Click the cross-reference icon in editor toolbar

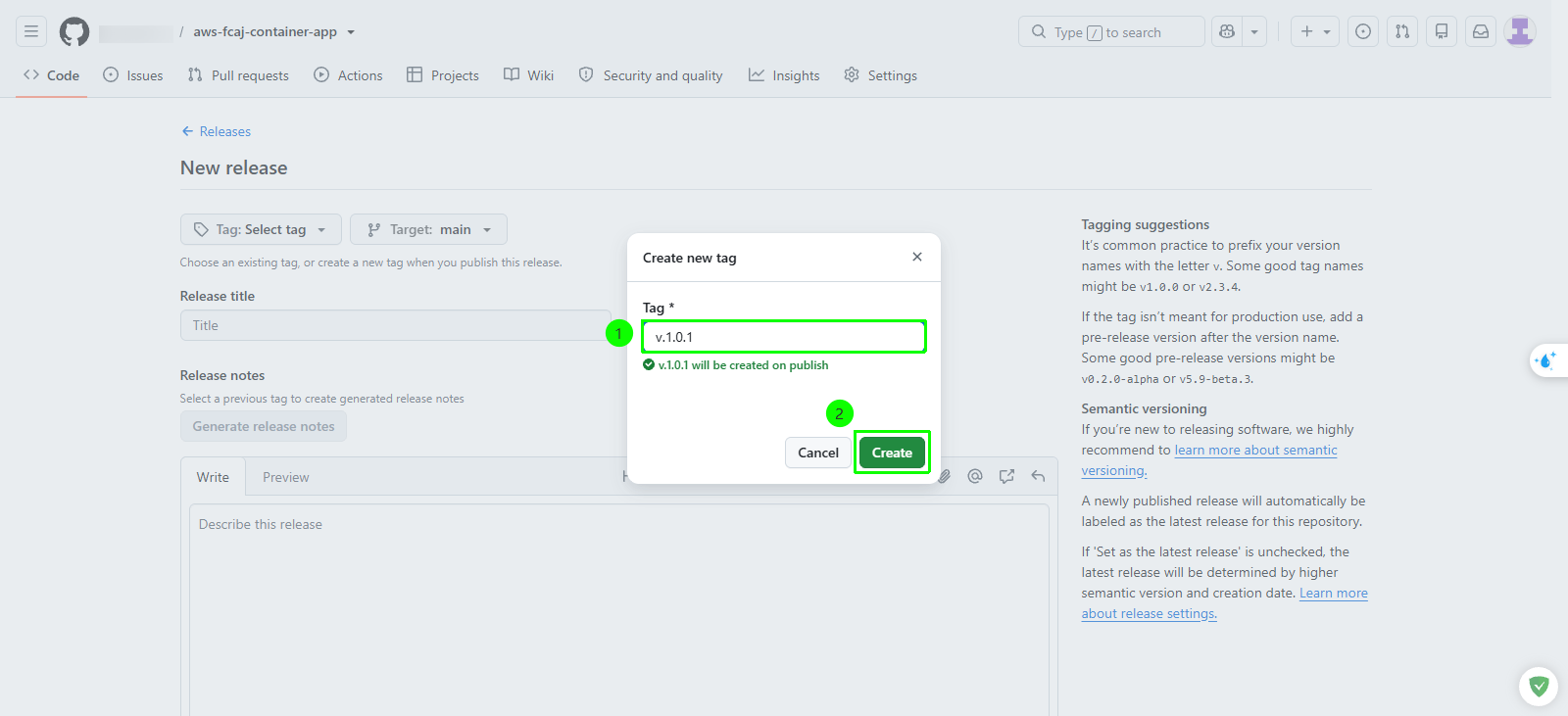(x=1006, y=476)
